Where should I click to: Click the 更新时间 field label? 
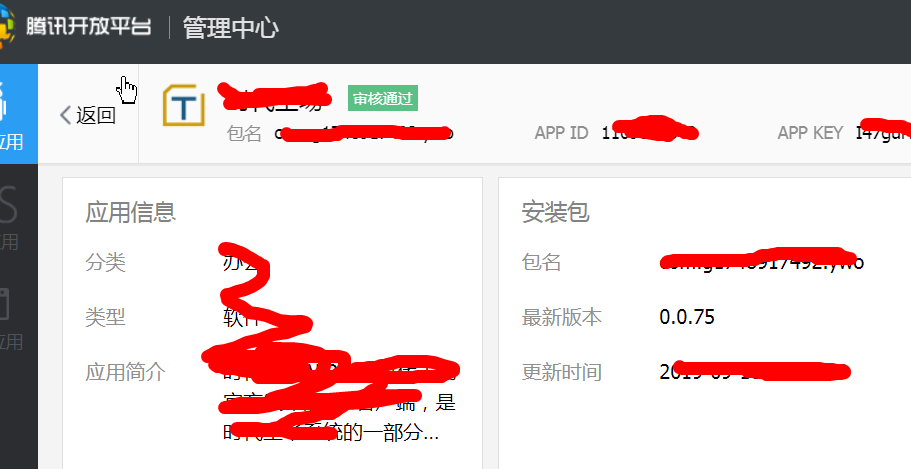click(x=561, y=372)
